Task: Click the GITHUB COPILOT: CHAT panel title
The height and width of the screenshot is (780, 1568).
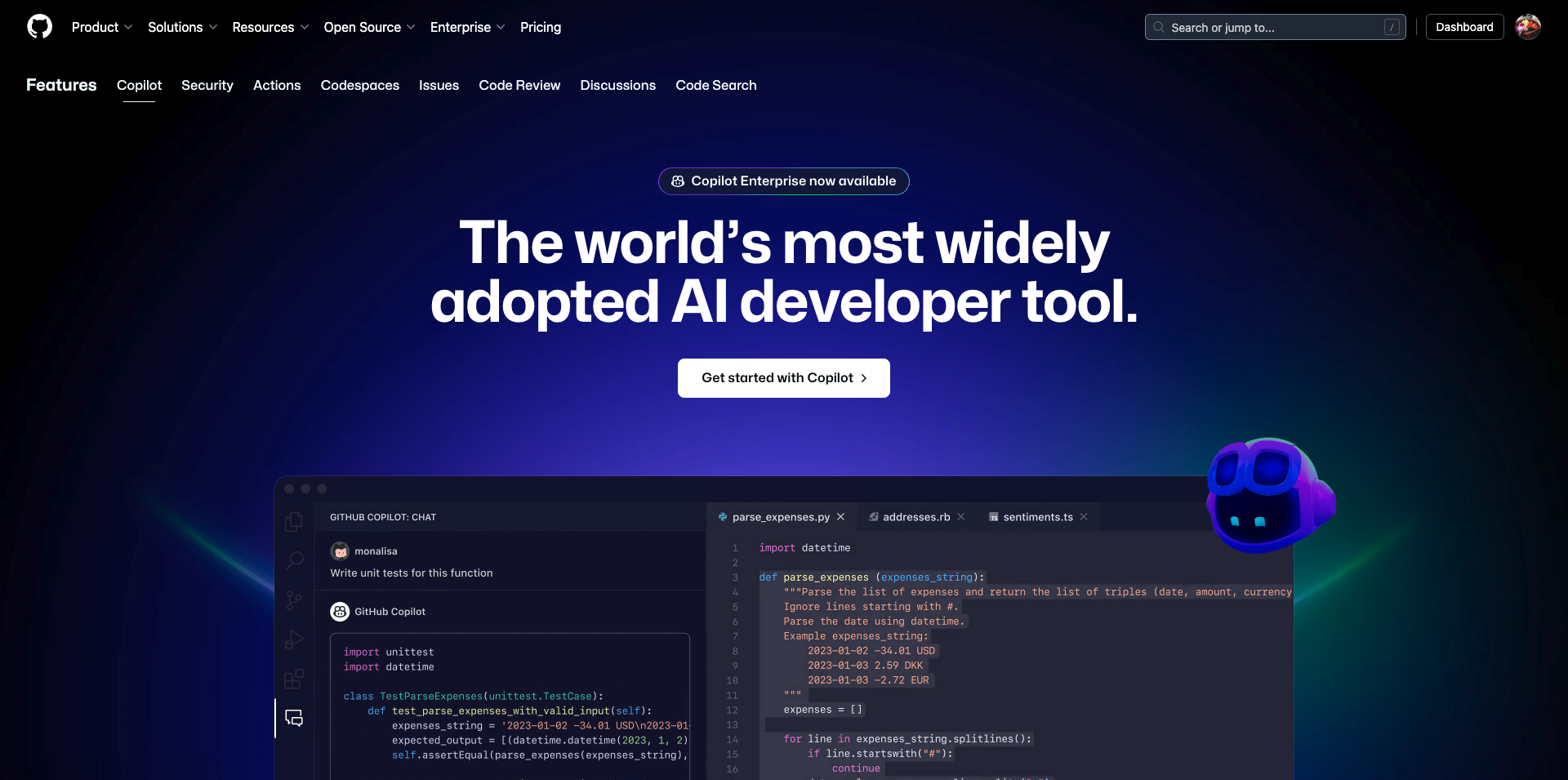Action: 383,517
